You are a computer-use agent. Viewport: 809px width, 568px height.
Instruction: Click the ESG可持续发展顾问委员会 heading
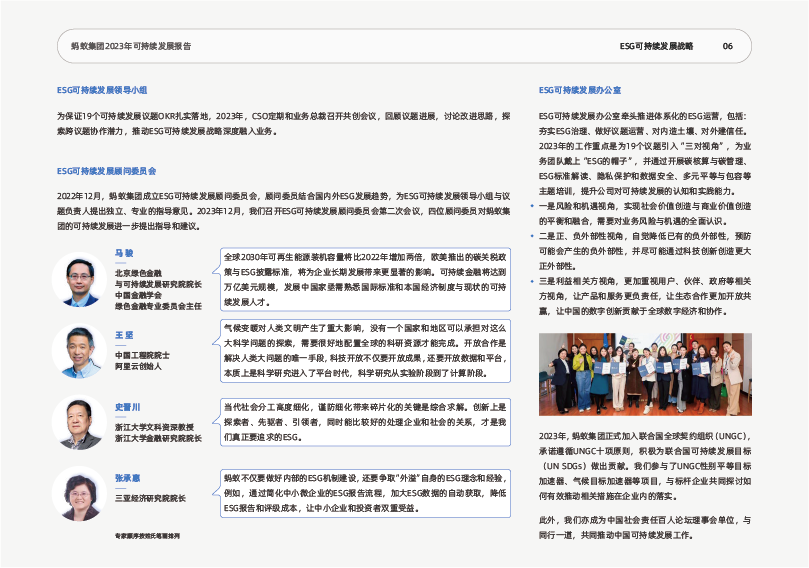pyautogui.click(x=107, y=171)
